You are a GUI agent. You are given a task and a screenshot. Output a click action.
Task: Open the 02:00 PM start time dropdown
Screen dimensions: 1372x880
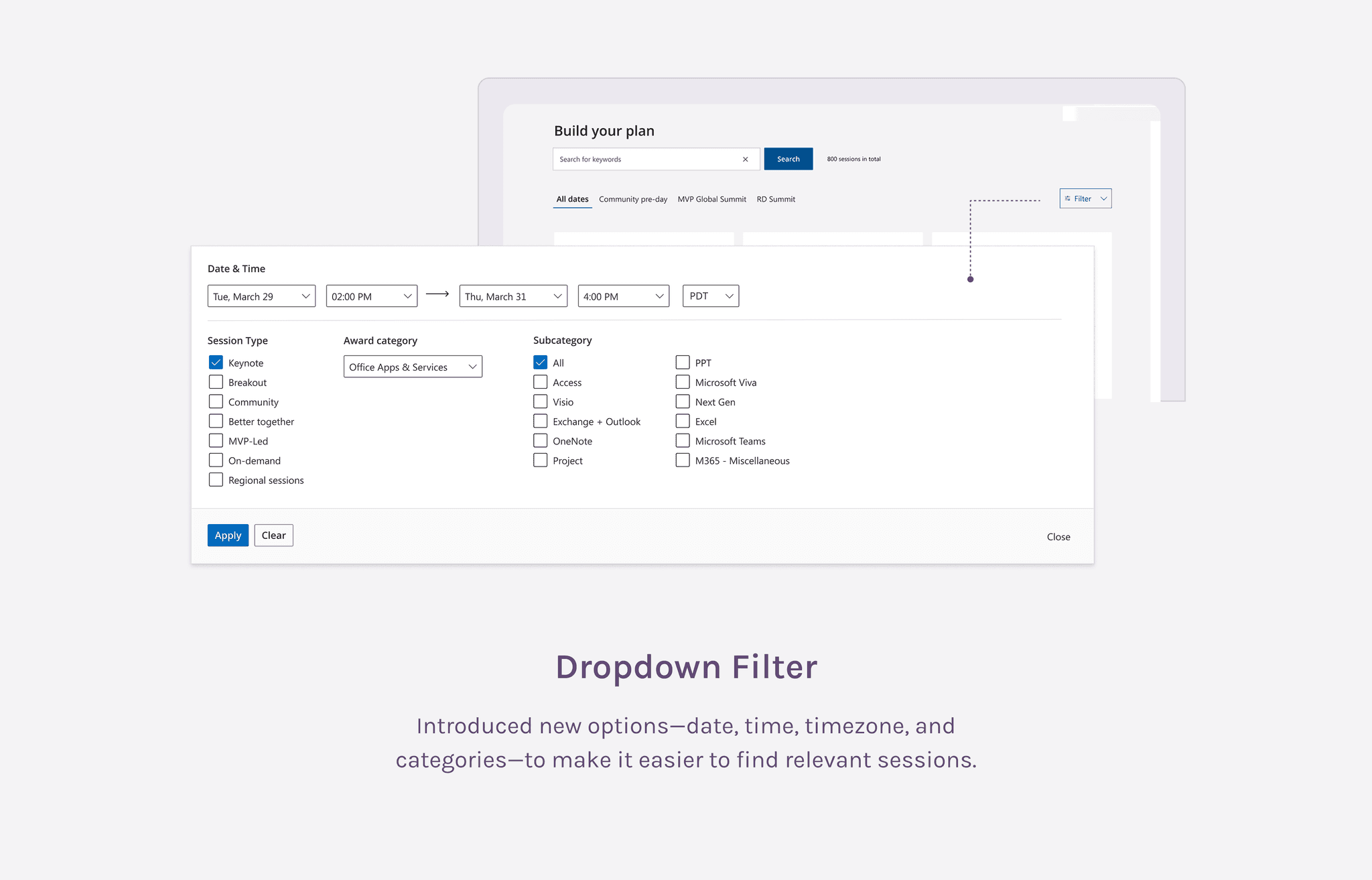(371, 296)
